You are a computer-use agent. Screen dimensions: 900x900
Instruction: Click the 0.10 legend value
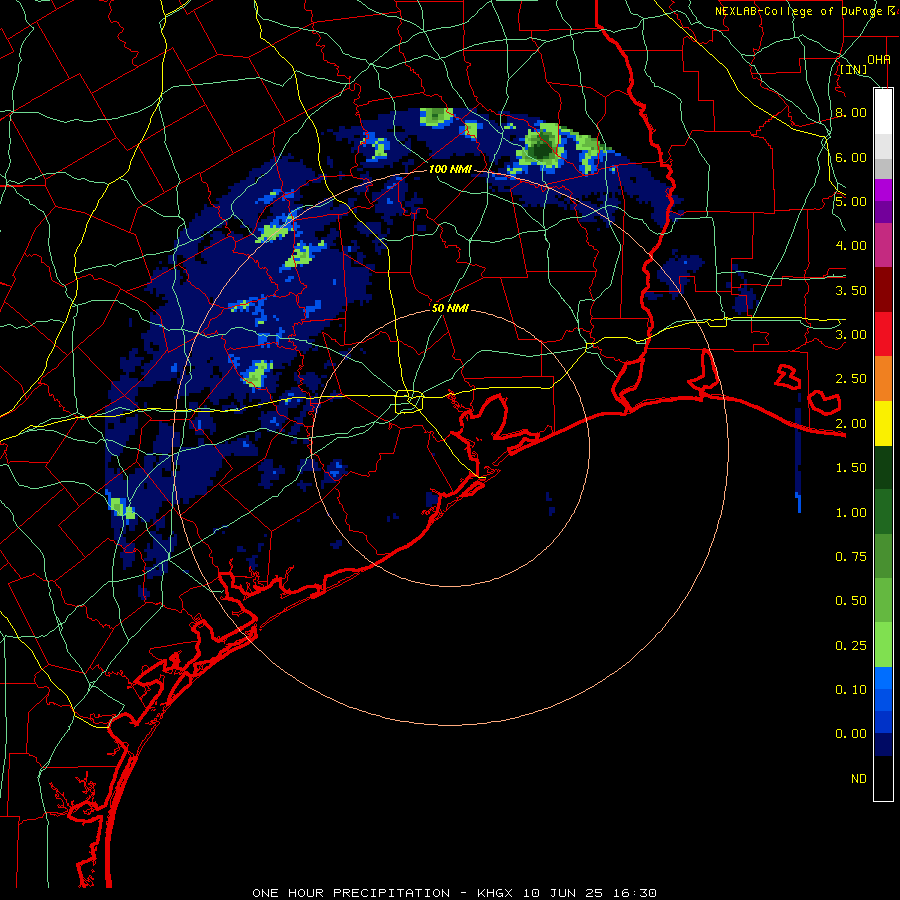851,690
